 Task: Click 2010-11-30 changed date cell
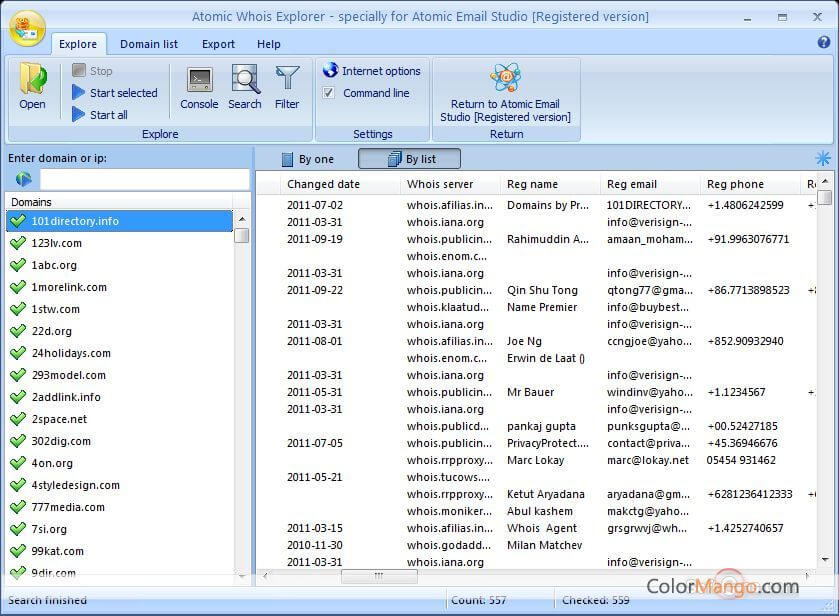coord(315,545)
